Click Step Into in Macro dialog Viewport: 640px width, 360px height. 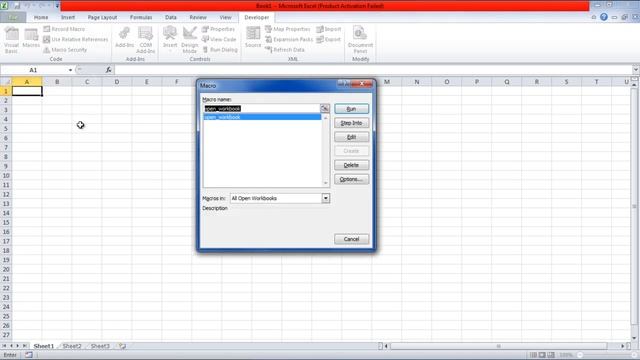point(351,123)
